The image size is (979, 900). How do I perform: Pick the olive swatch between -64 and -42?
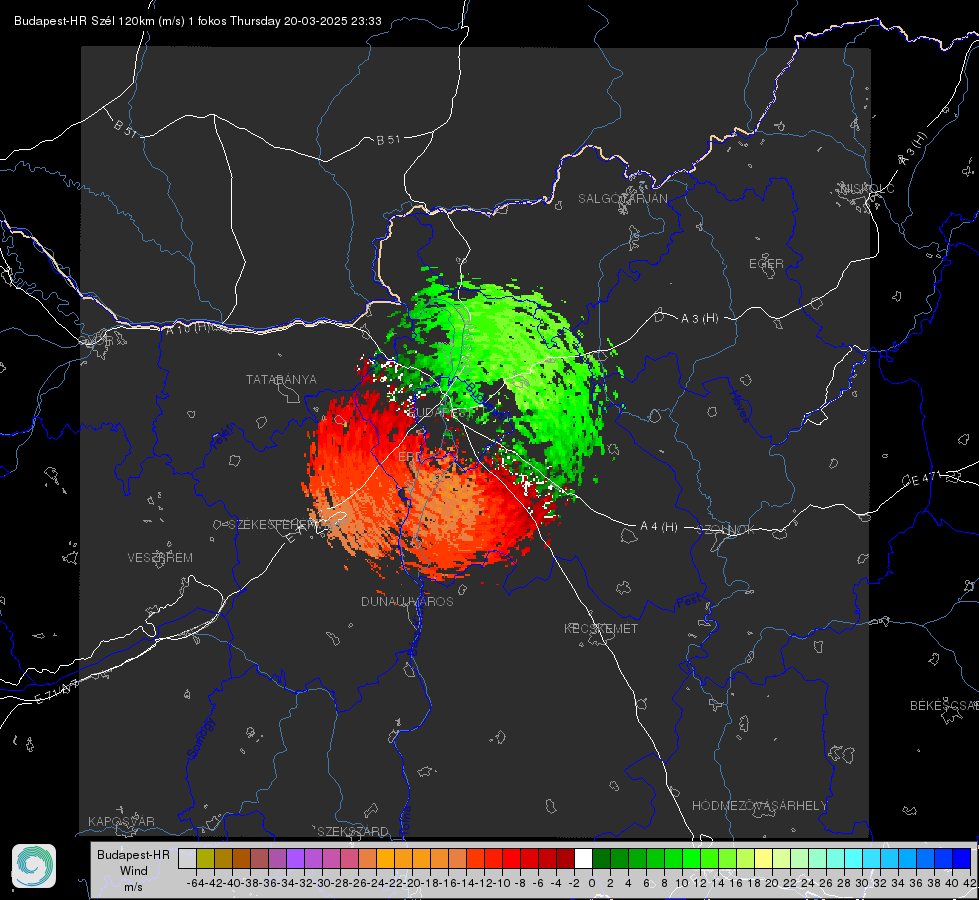click(x=205, y=858)
